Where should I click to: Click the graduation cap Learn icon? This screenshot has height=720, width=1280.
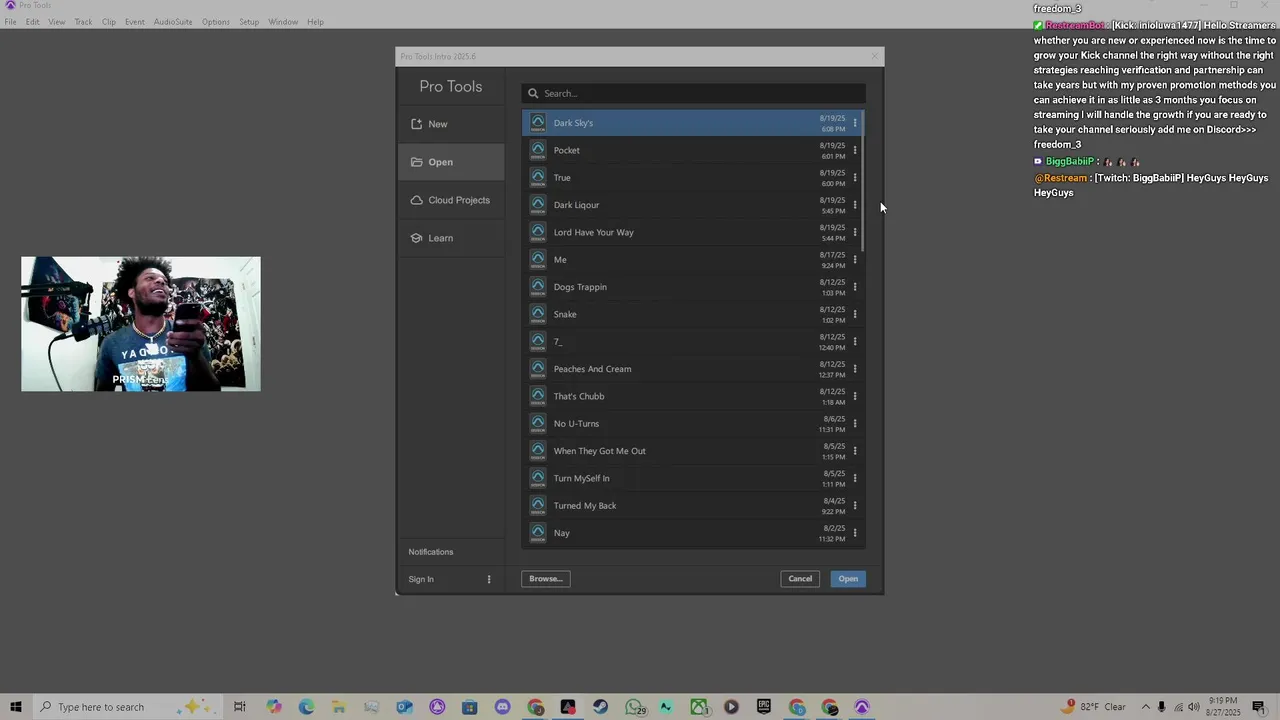pos(417,238)
